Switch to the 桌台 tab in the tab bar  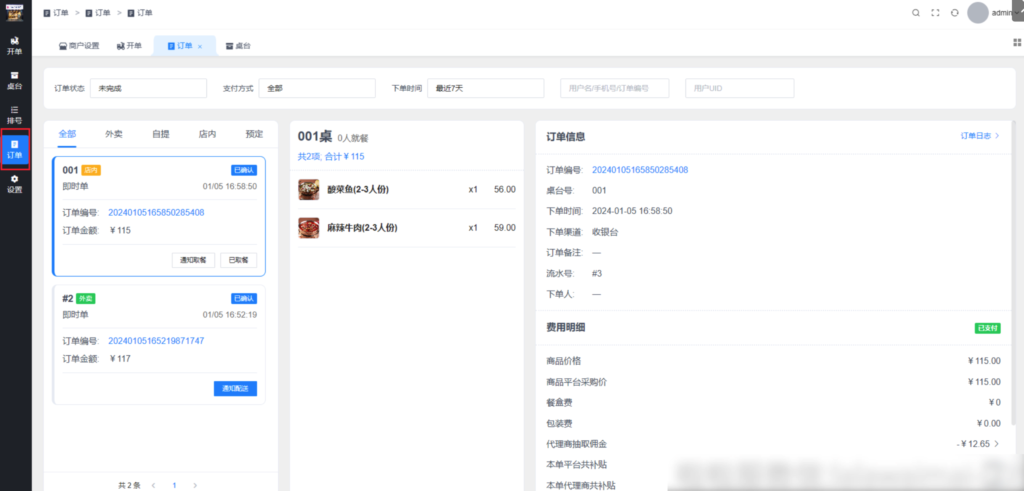pyautogui.click(x=238, y=46)
